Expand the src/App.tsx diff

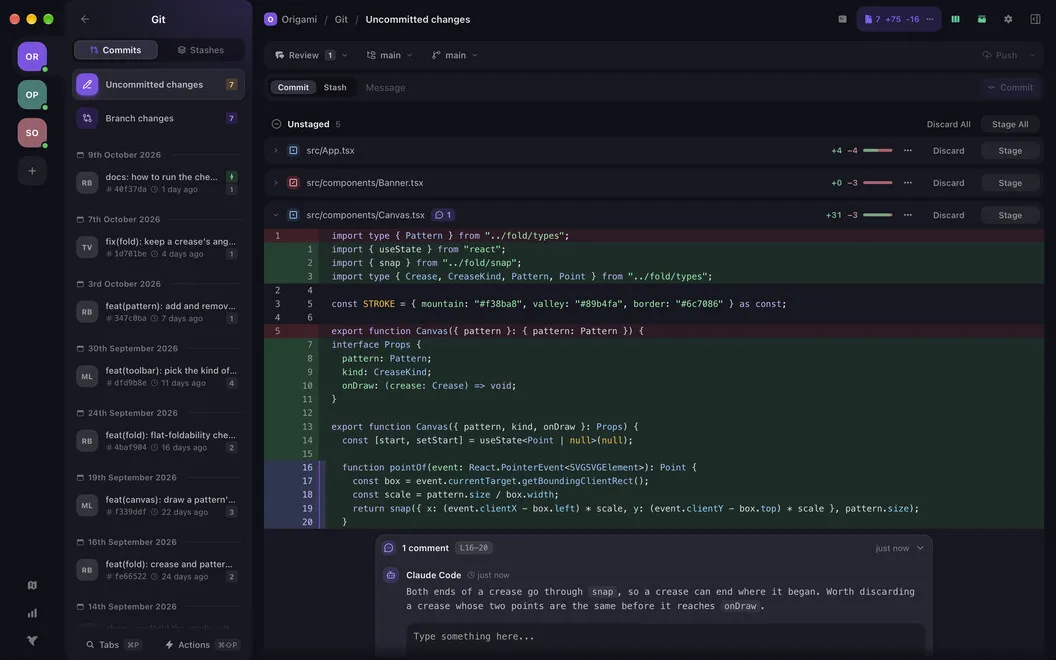pos(275,150)
